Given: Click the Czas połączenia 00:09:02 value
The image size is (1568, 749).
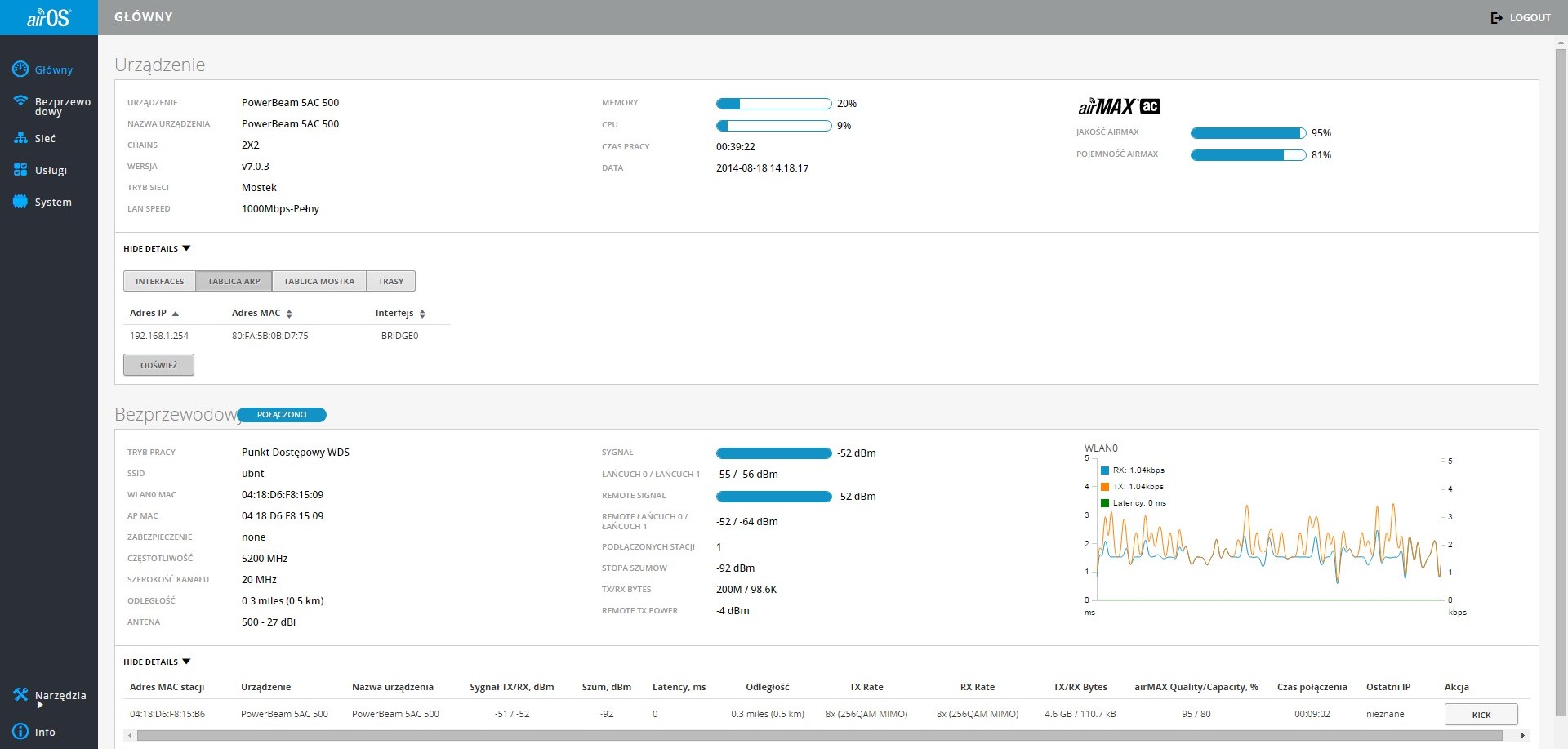Looking at the screenshot, I should click(1312, 714).
